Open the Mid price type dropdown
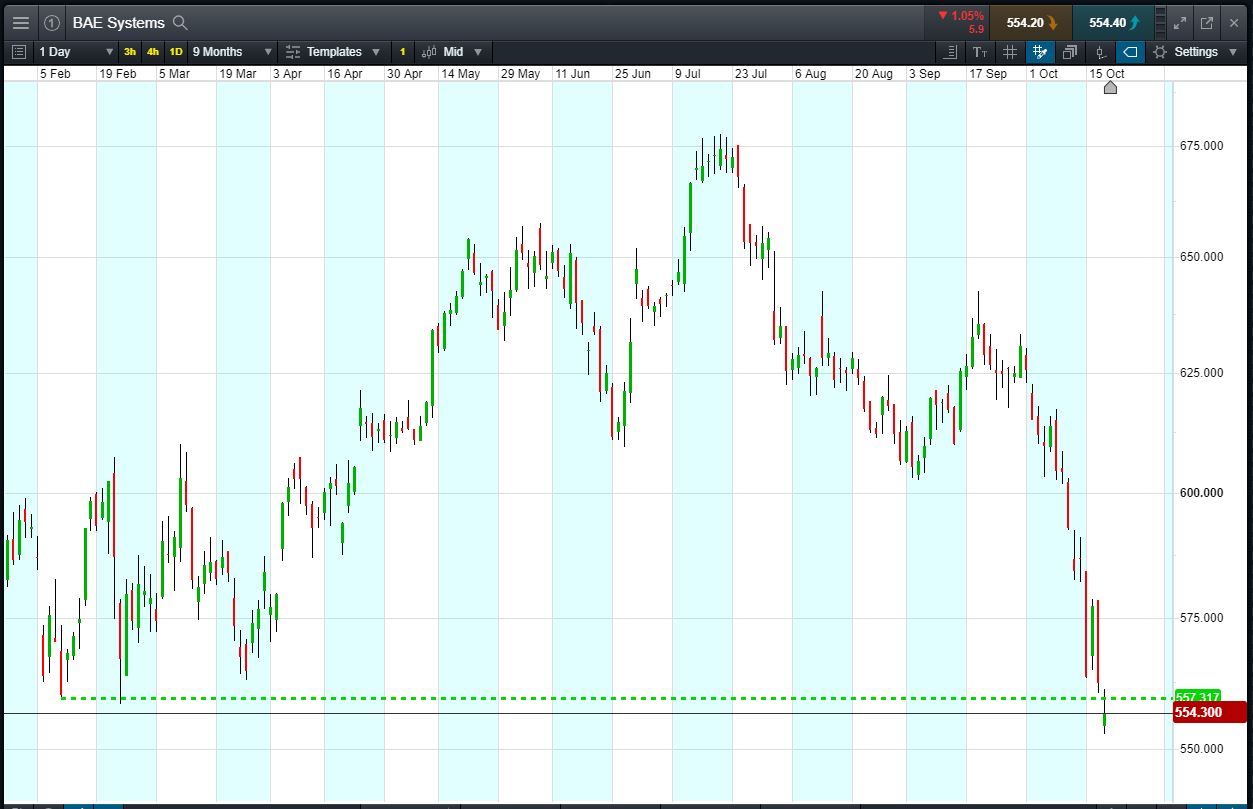Viewport: 1253px width, 809px height. click(x=463, y=52)
